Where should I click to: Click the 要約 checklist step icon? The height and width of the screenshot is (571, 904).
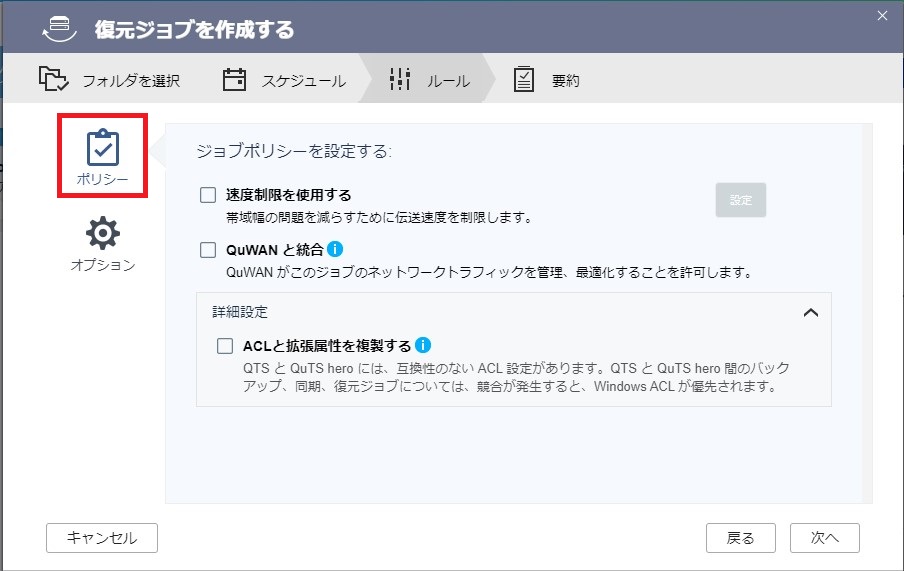click(x=523, y=80)
